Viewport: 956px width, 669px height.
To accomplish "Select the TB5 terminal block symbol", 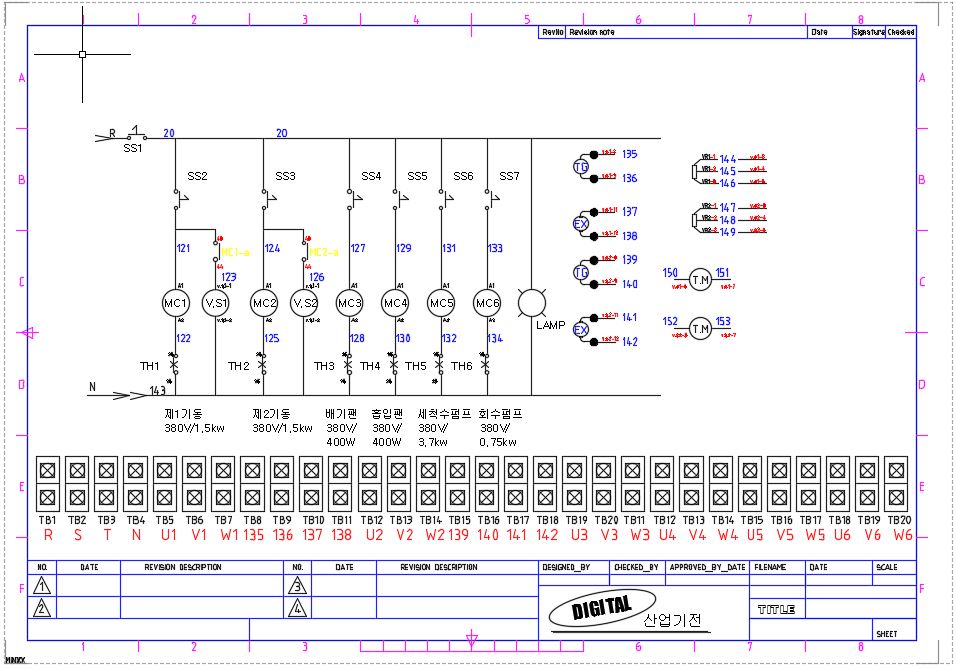I will tap(165, 484).
